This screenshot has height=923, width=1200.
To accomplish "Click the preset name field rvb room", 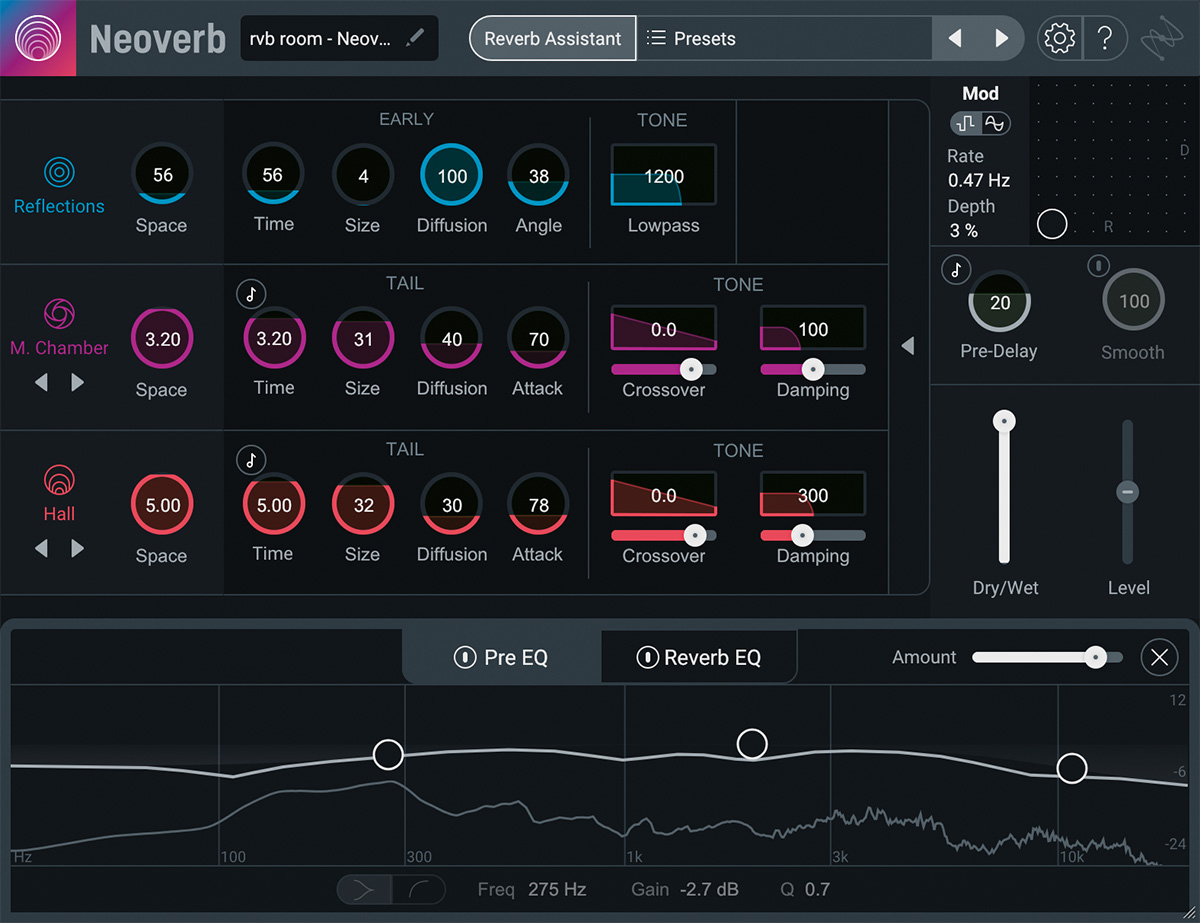I will pos(338,39).
